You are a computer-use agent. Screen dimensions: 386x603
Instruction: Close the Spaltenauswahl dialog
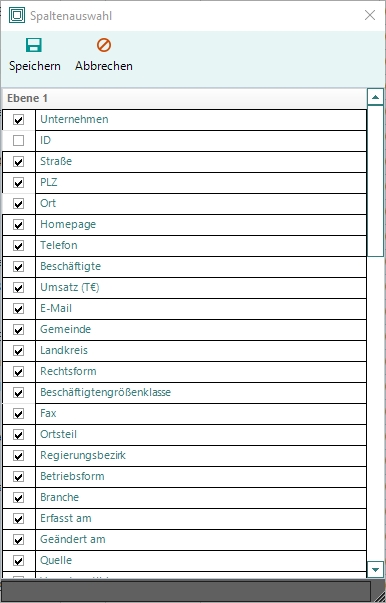pyautogui.click(x=370, y=15)
